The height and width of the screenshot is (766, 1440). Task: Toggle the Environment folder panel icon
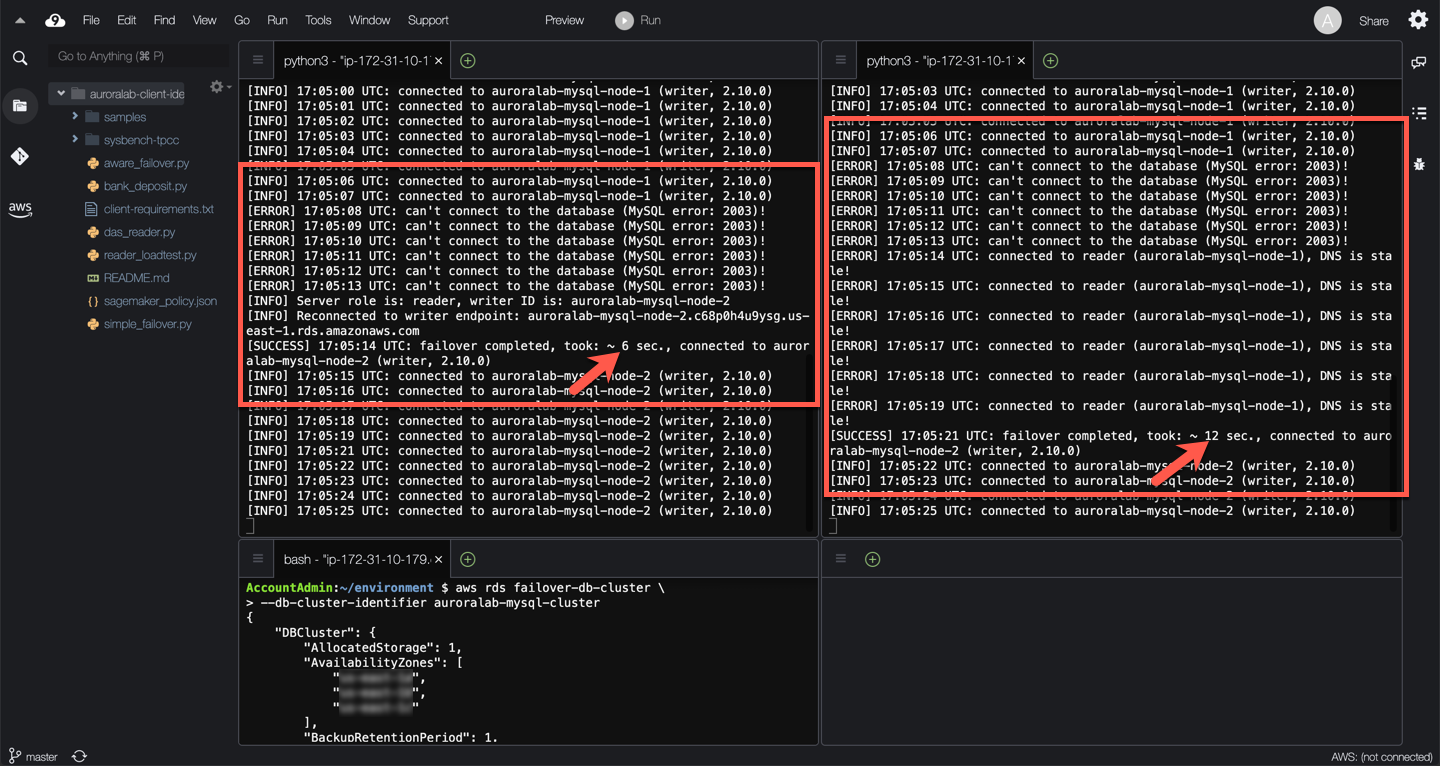(x=20, y=105)
